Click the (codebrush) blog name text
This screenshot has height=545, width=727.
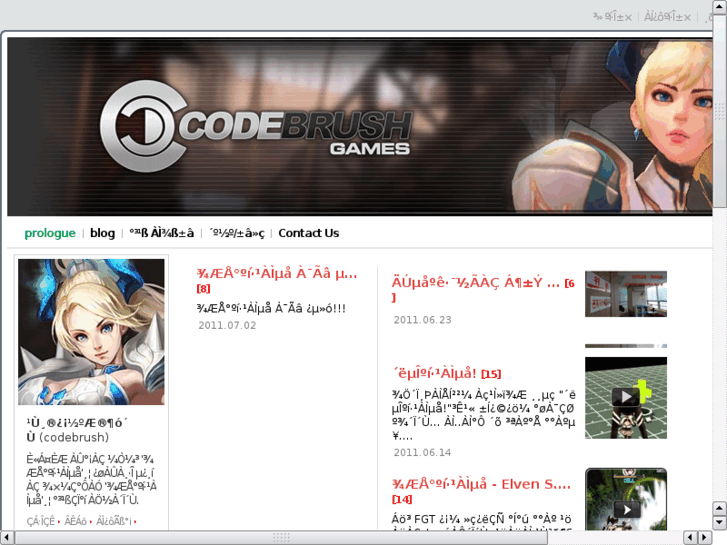(x=74, y=437)
